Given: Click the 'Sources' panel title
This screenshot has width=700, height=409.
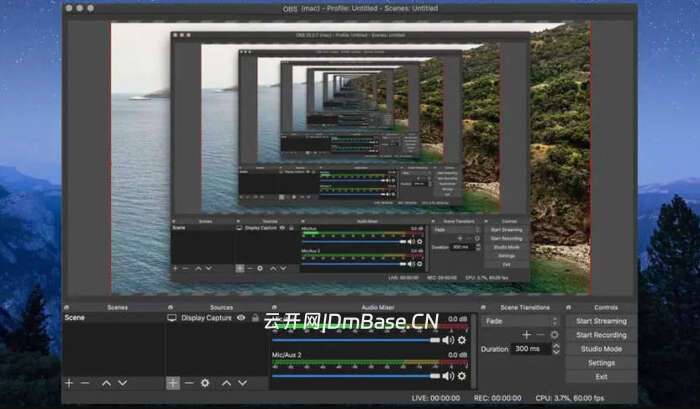Looking at the screenshot, I should [221, 308].
